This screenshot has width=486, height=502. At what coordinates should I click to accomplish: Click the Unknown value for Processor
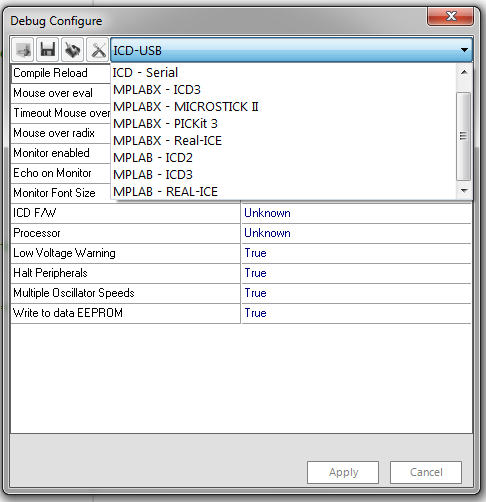pos(356,233)
